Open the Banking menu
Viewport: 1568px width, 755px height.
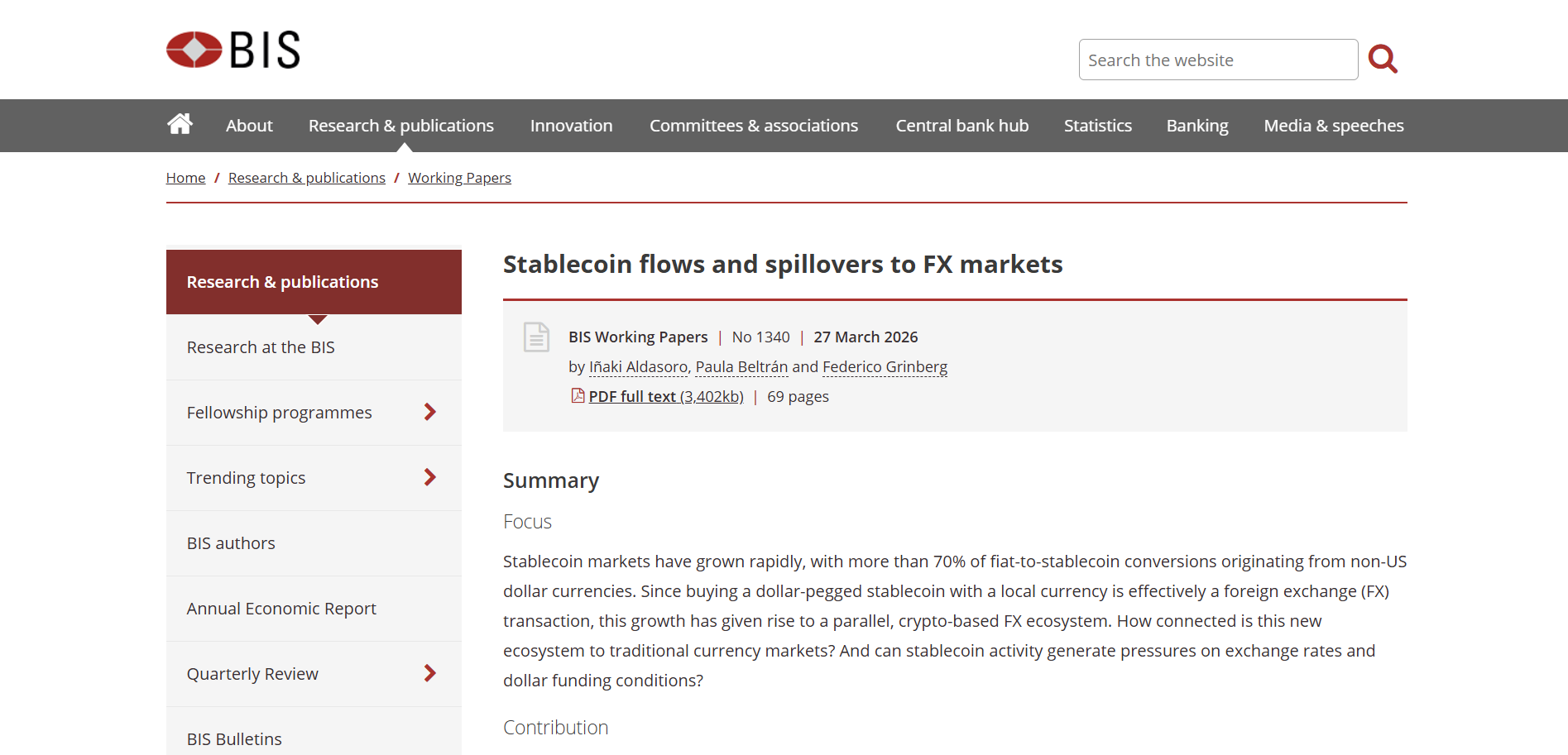pyautogui.click(x=1196, y=125)
